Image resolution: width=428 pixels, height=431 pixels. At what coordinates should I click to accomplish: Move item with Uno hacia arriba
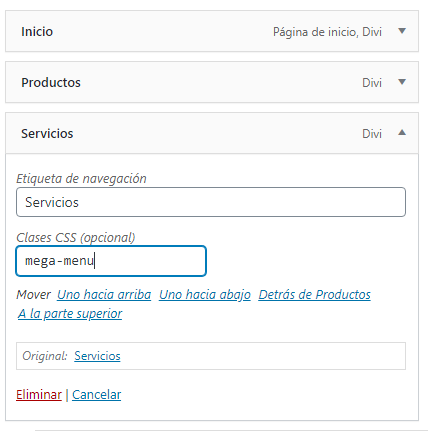(x=104, y=295)
